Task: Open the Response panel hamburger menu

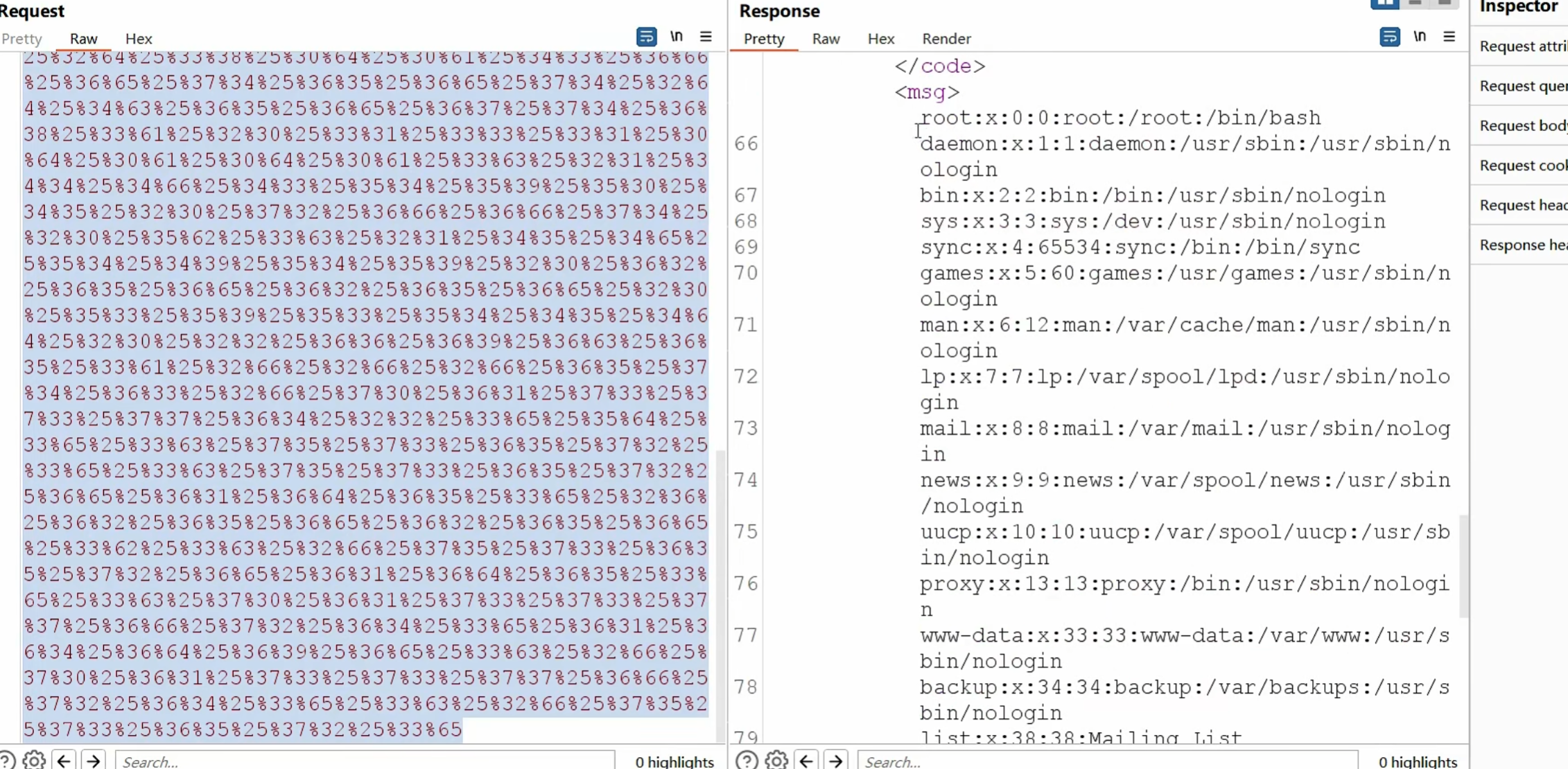Action: pyautogui.click(x=1449, y=37)
